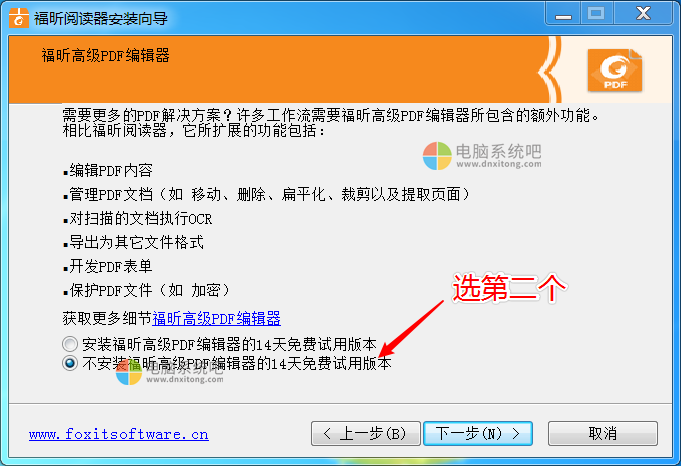Image resolution: width=681 pixels, height=466 pixels.
Task: Click the Foxit installer icon in title bar
Action: click(19, 18)
